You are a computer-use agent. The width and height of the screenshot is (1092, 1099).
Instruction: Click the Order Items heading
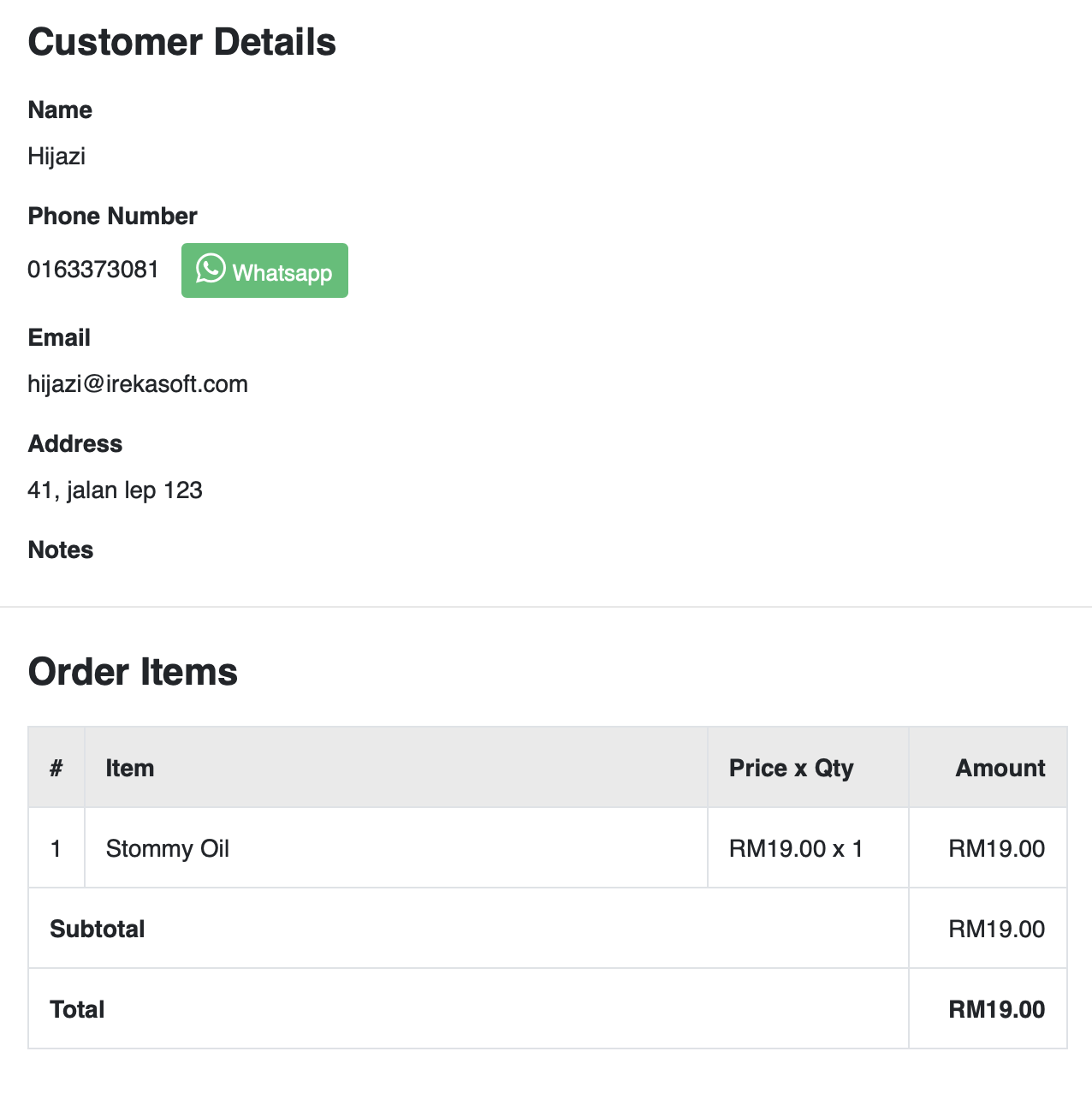pyautogui.click(x=133, y=672)
